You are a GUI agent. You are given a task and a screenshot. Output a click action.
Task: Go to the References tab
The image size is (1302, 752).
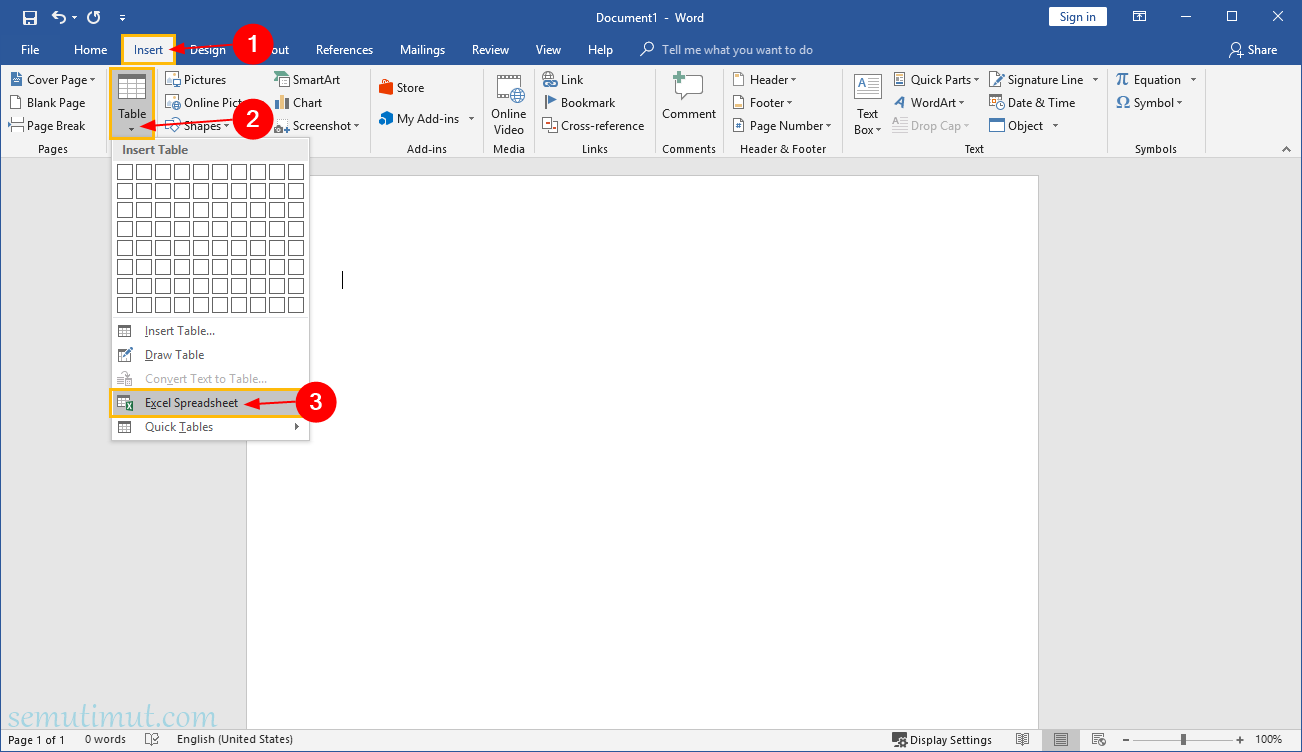344,50
